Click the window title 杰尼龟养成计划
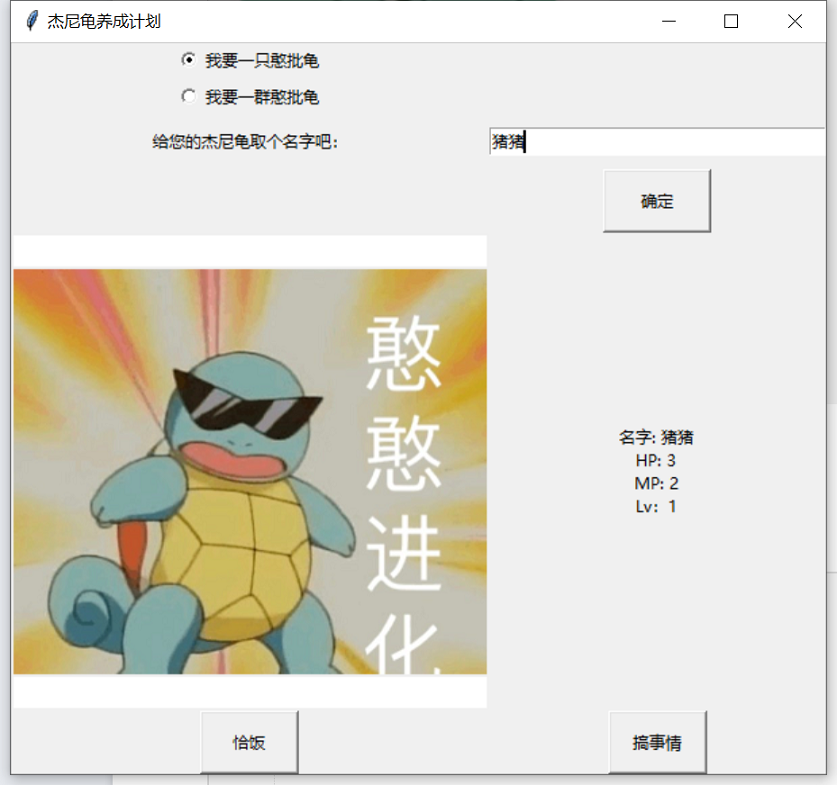 click(x=104, y=21)
